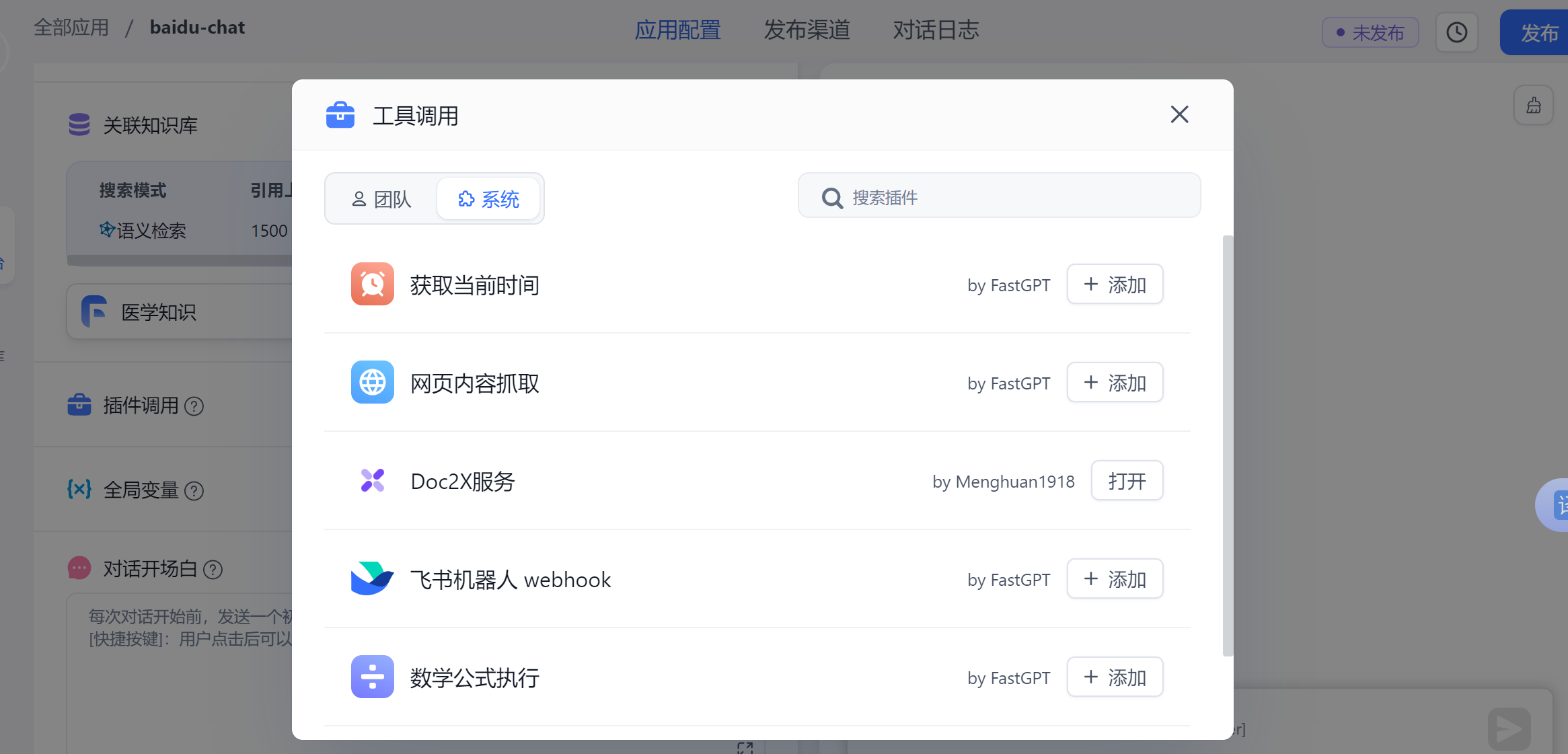Screen dimensions: 1568x754
Task: Open the 对话日志 tab
Action: (936, 30)
